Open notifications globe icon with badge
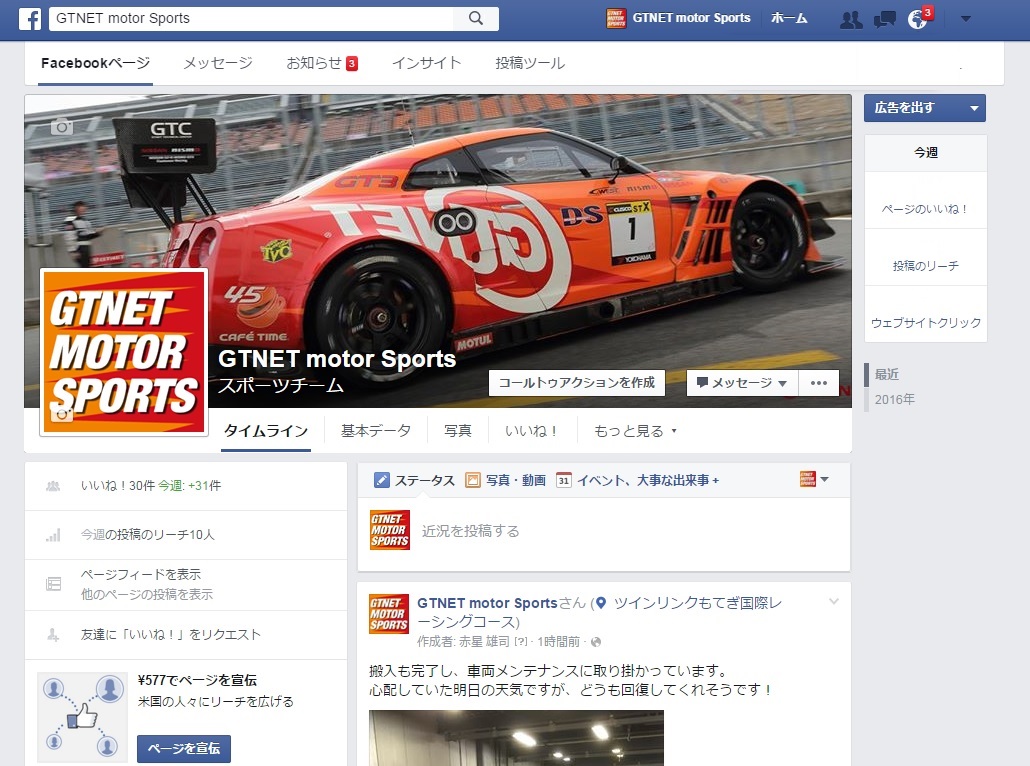The image size is (1030, 766). [x=918, y=19]
